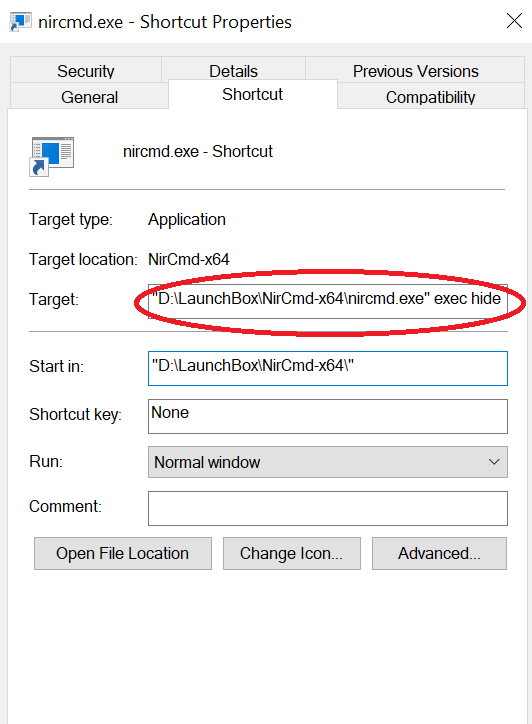Screen dimensions: 532x724
Task: Expand the Run dropdown arrow
Action: point(494,462)
